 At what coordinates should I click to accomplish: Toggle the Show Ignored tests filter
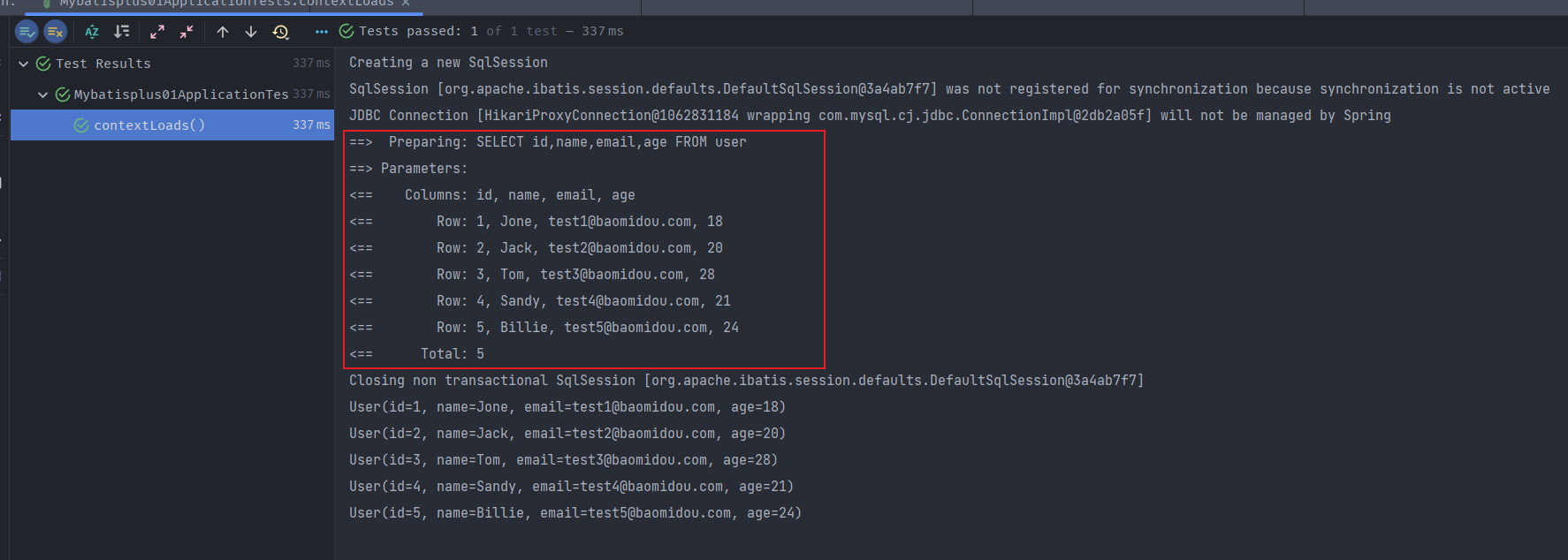click(x=56, y=32)
